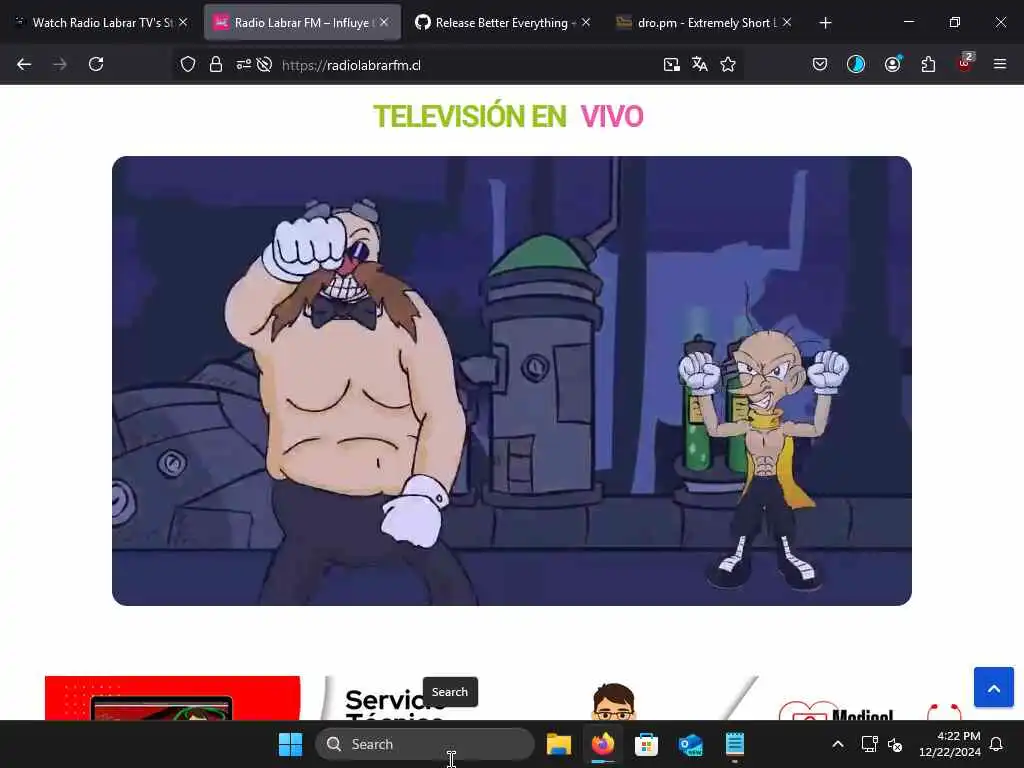Click the muted volume tray icon

pos(895,744)
